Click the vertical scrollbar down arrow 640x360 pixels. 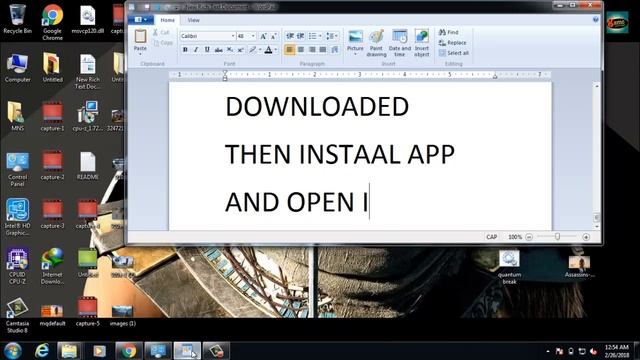coord(597,226)
